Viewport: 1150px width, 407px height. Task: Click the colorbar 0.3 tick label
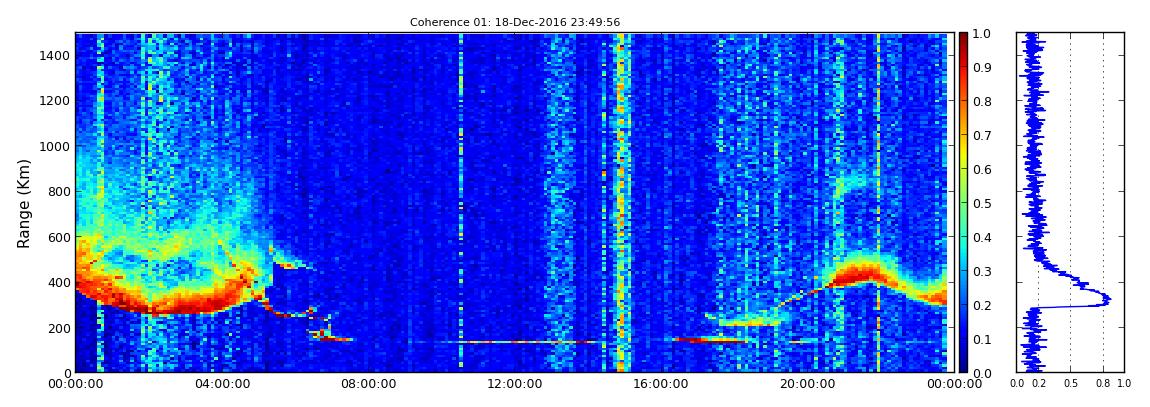[x=984, y=271]
